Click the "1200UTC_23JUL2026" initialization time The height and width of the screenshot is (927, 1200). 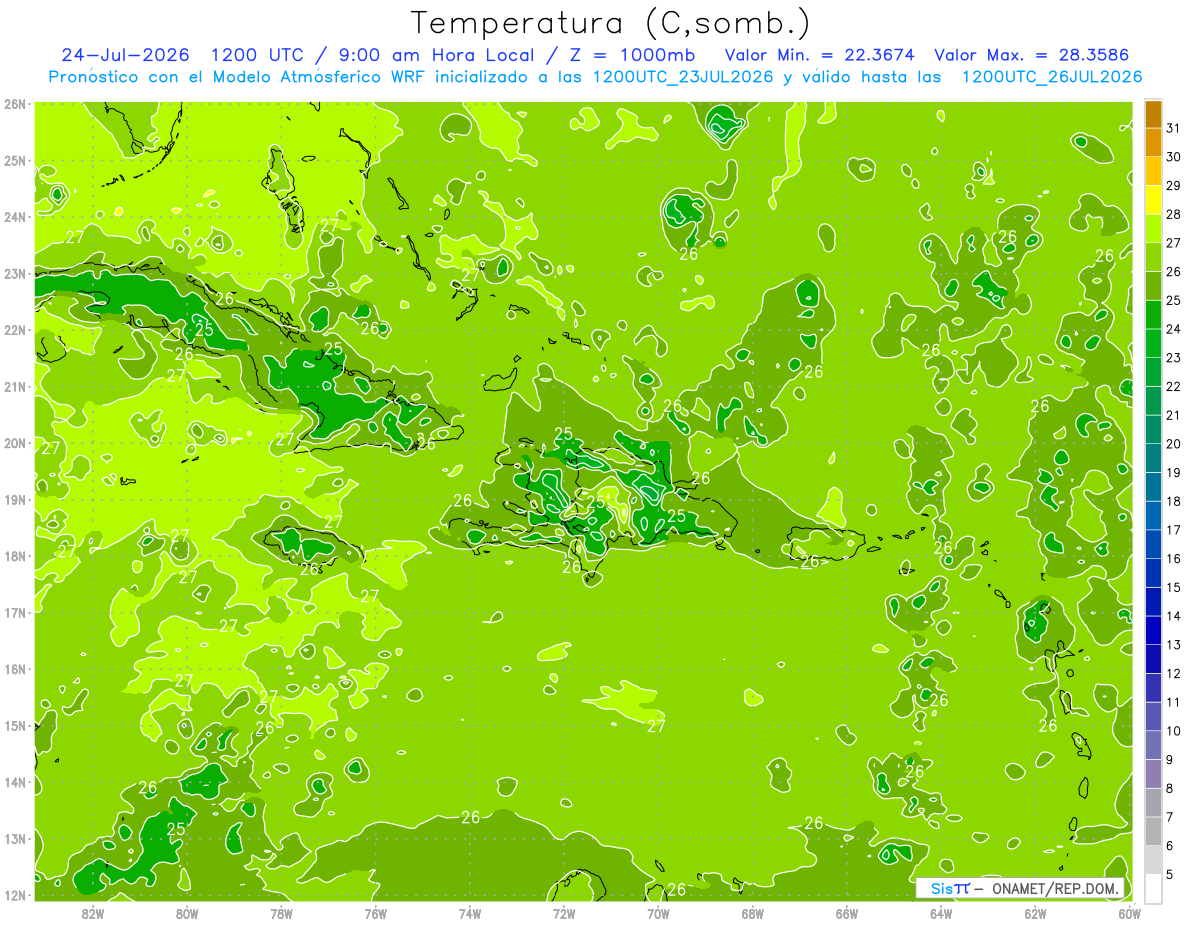[684, 76]
